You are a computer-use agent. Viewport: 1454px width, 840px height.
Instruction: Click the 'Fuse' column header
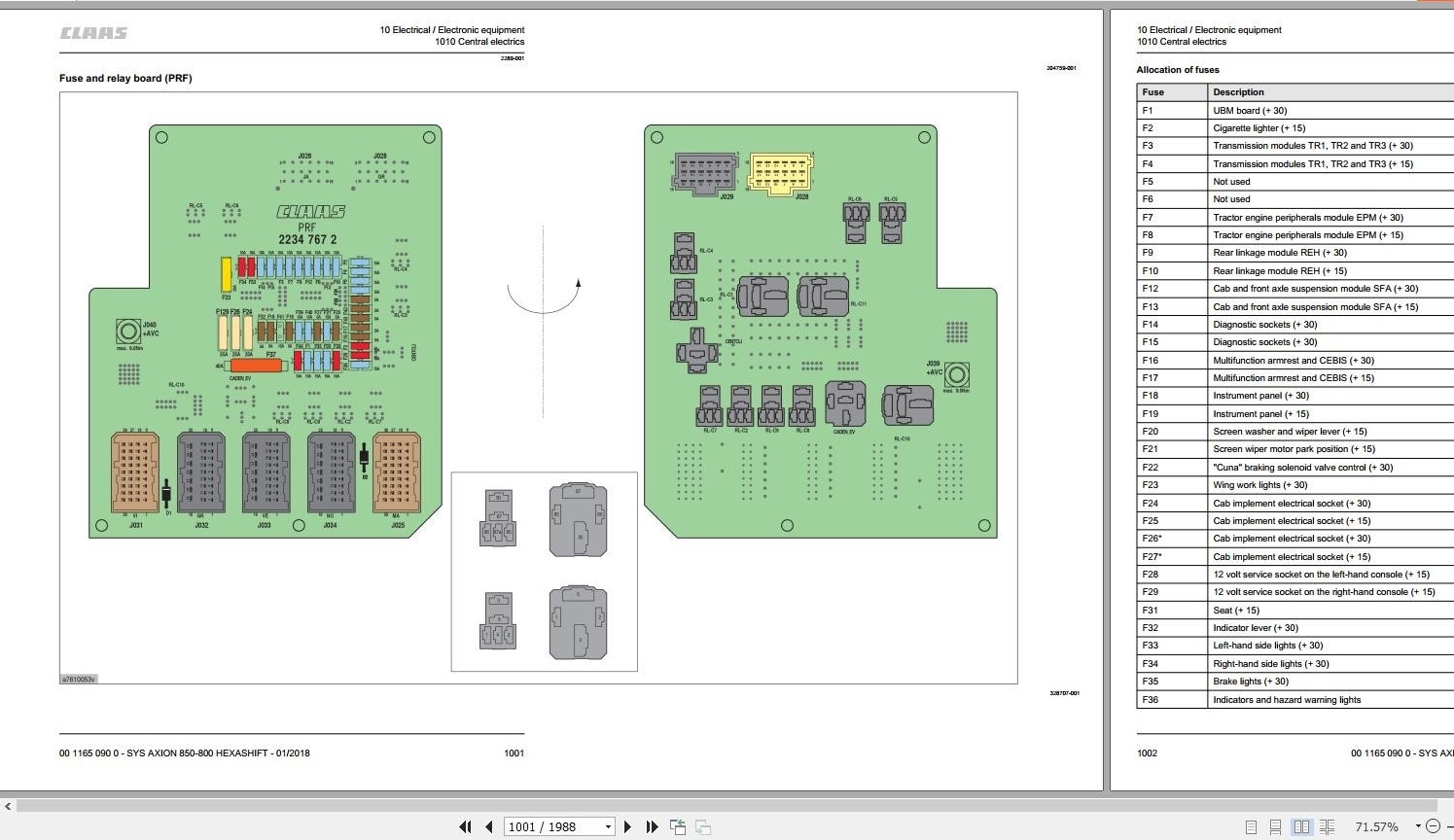(1172, 92)
